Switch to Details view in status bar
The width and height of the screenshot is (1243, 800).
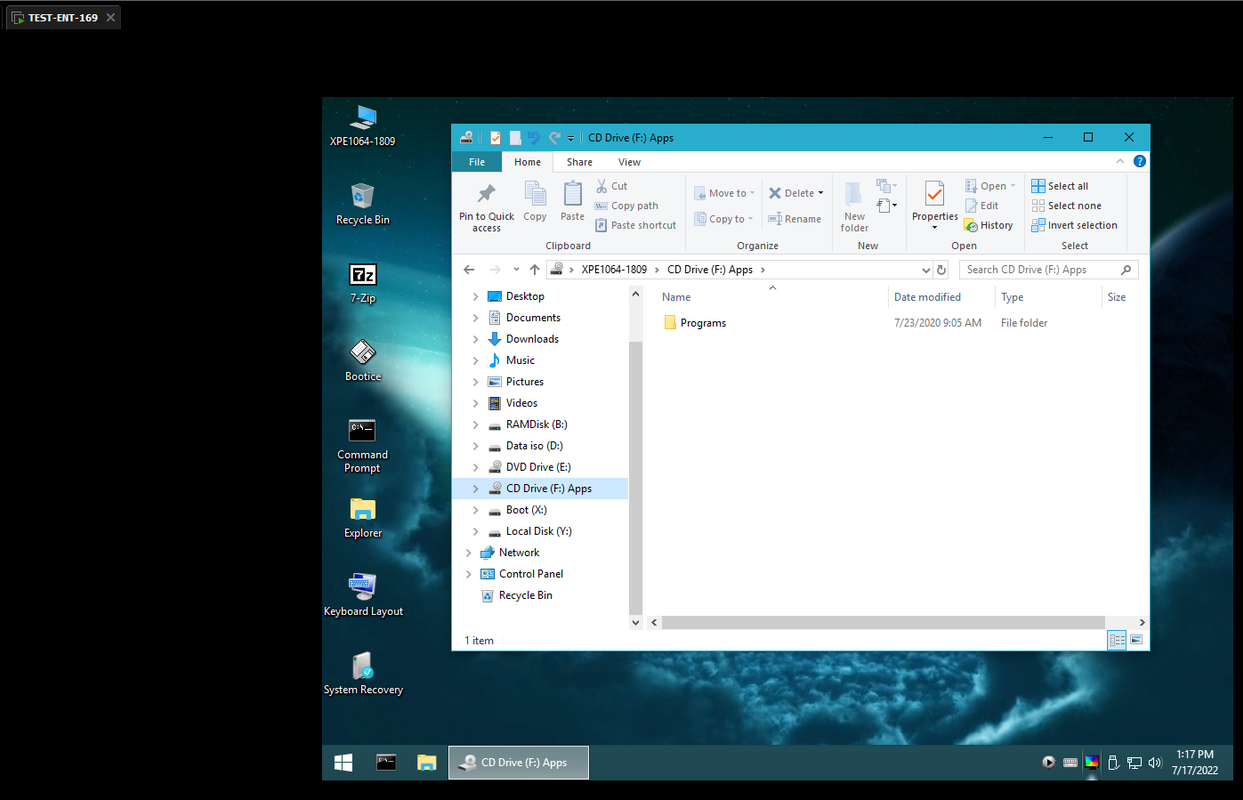tap(1117, 640)
